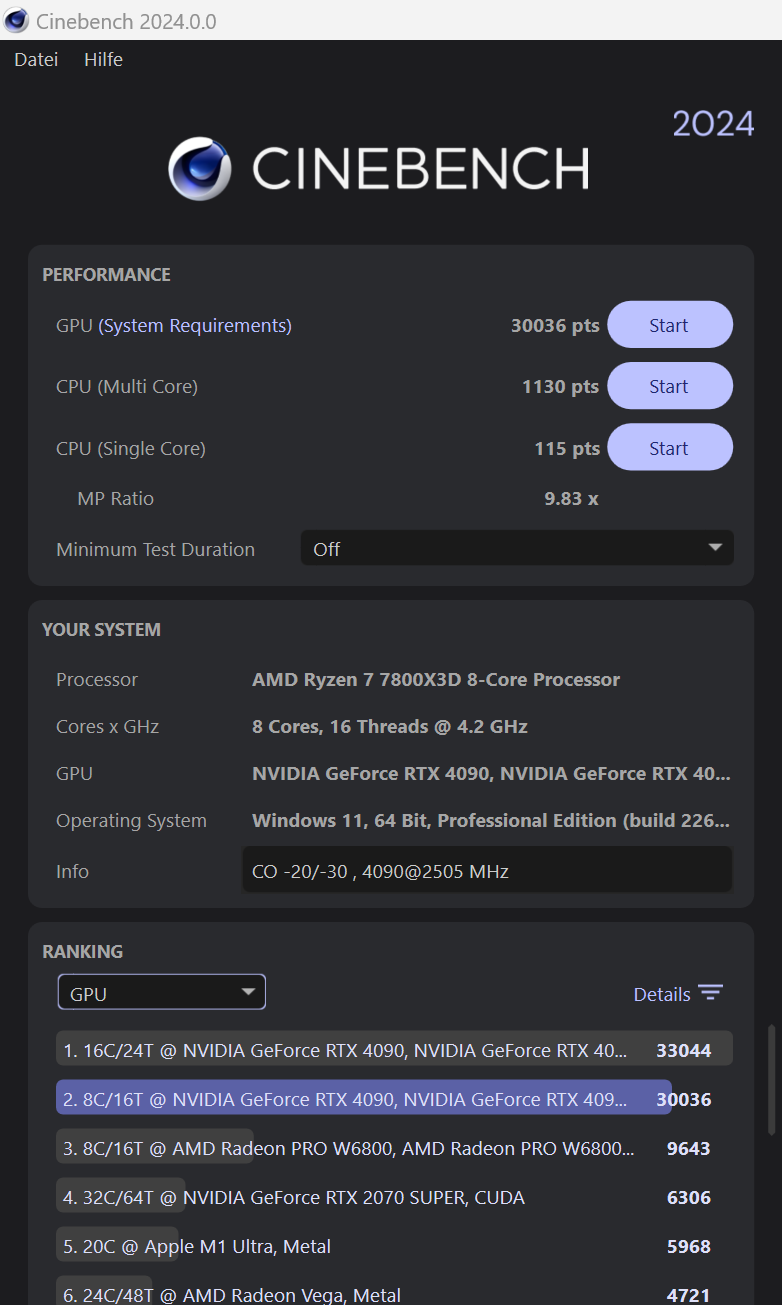Open the Ranking category dropdown showing GPU
The width and height of the screenshot is (782, 1305).
point(161,991)
